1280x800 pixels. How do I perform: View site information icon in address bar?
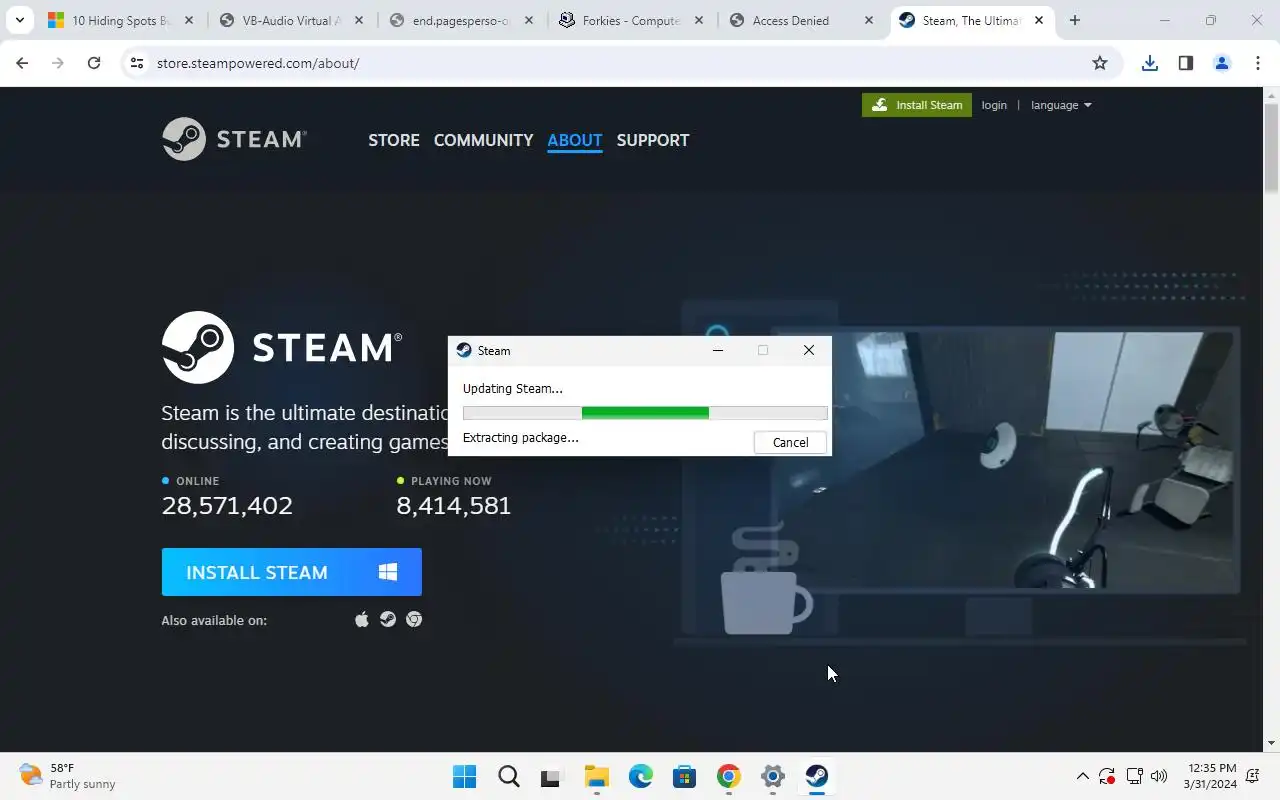tap(138, 63)
